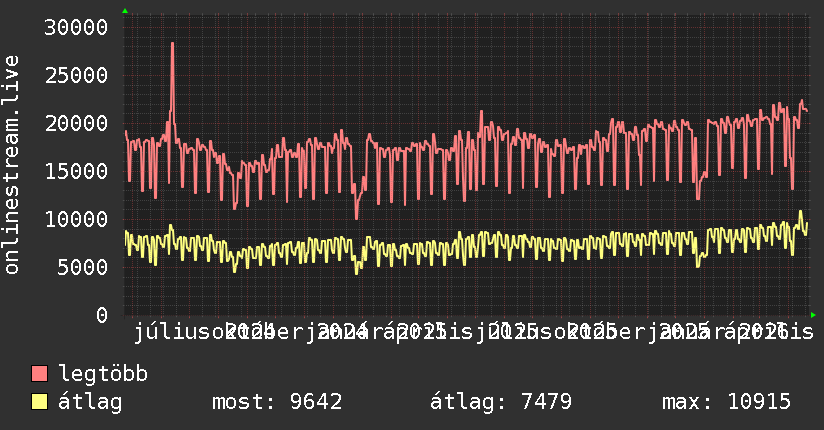This screenshot has height=430, width=824.
Task: Click the 30000 y-axis label
Action: [x=76, y=27]
